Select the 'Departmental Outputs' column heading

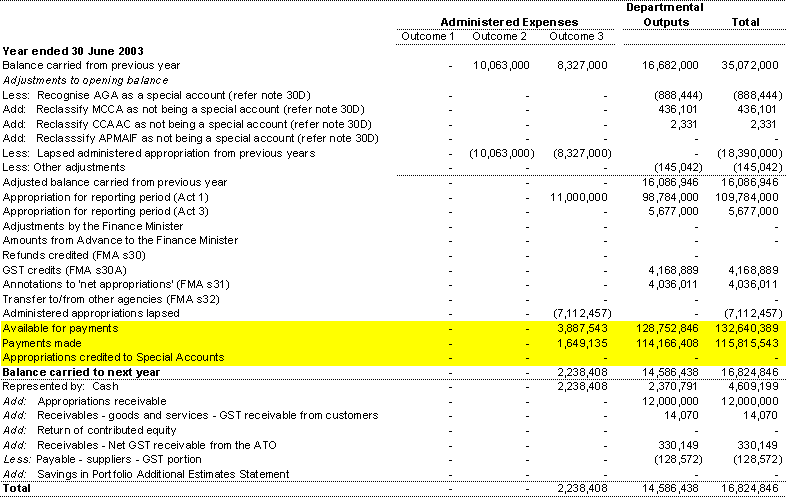click(664, 14)
